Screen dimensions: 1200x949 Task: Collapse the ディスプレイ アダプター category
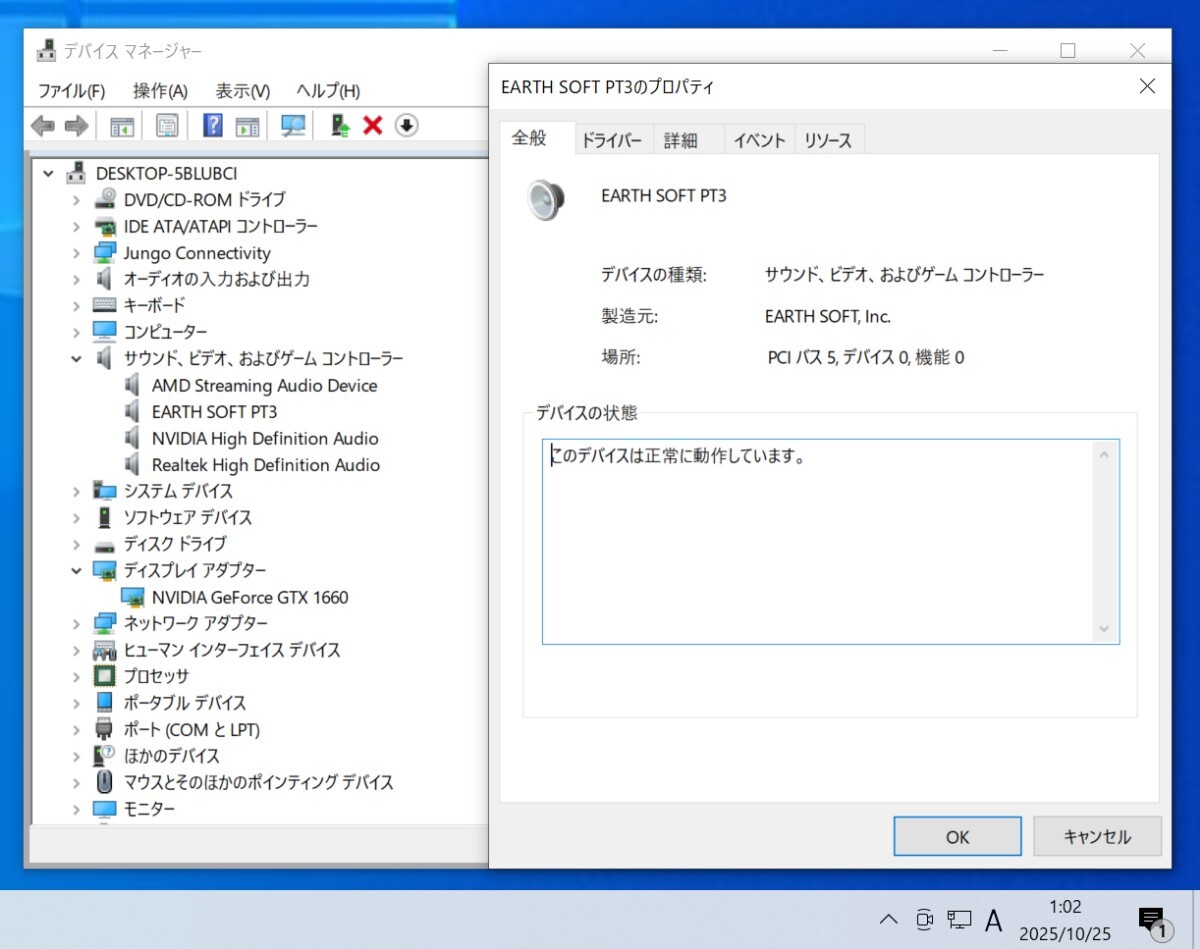[77, 570]
